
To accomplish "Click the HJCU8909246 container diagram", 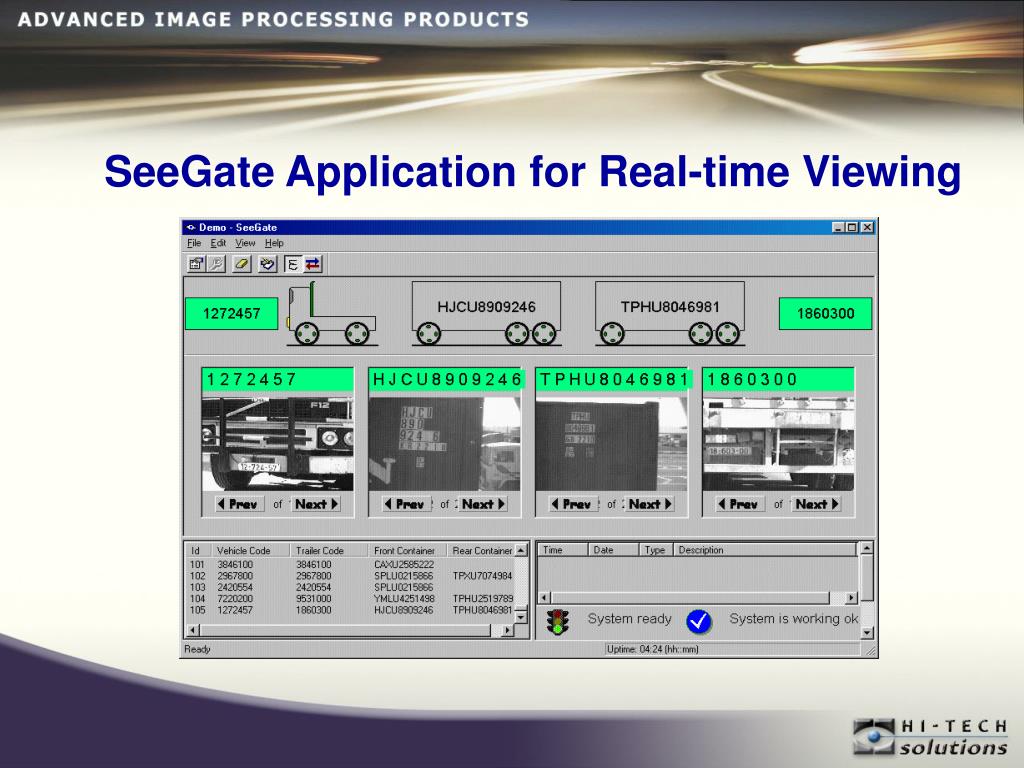I will 487,313.
